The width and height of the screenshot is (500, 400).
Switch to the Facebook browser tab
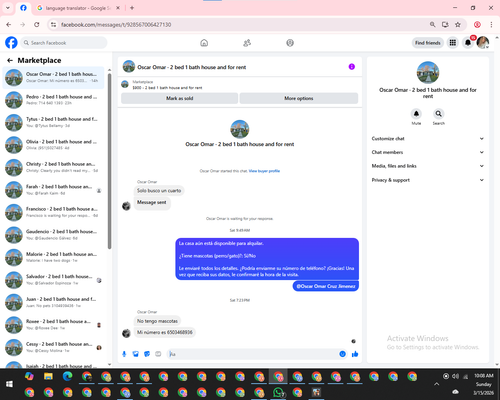coord(23,8)
